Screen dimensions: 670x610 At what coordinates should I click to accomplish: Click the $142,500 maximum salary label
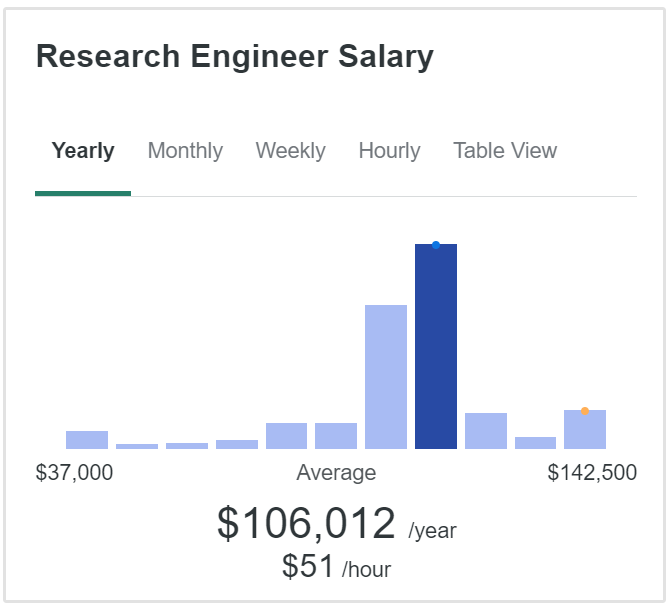click(592, 473)
